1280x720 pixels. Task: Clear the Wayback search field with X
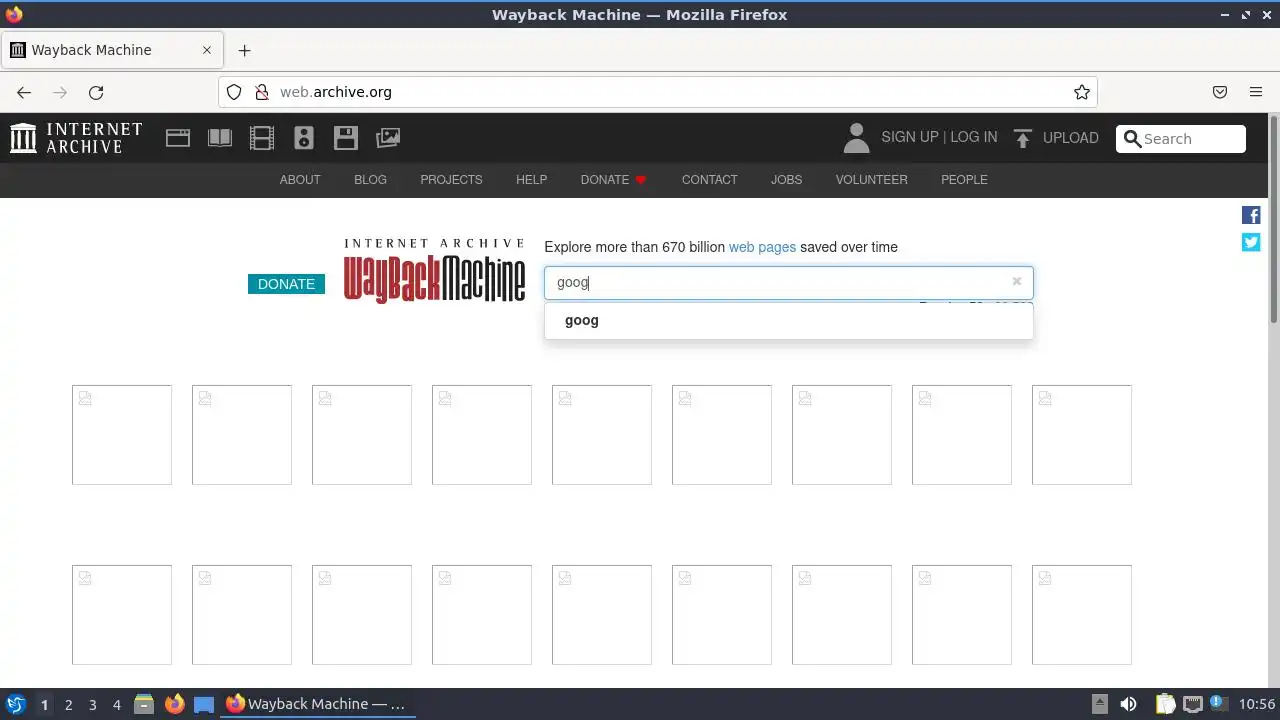[1017, 282]
